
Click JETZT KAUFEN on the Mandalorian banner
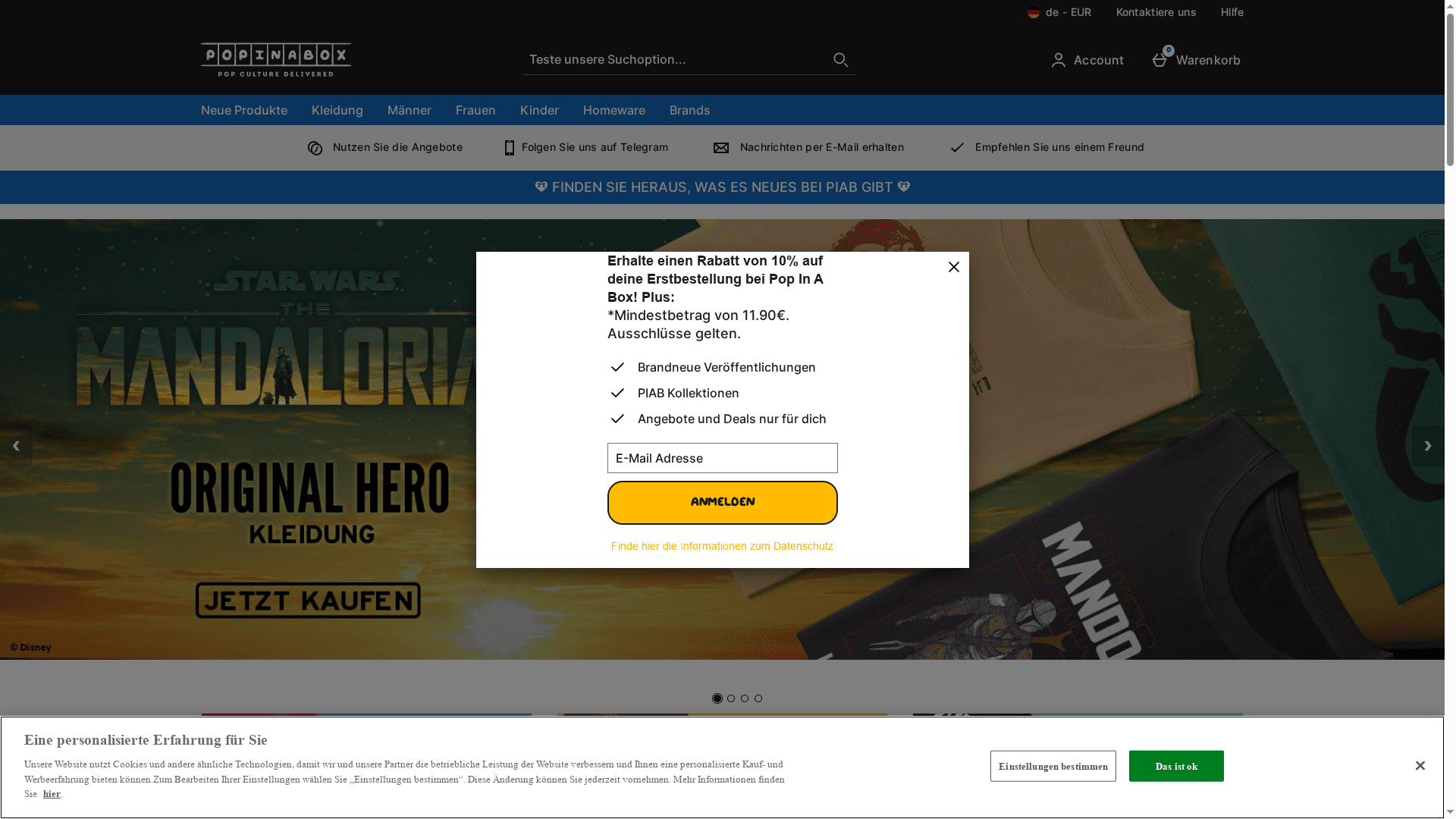[x=308, y=600]
